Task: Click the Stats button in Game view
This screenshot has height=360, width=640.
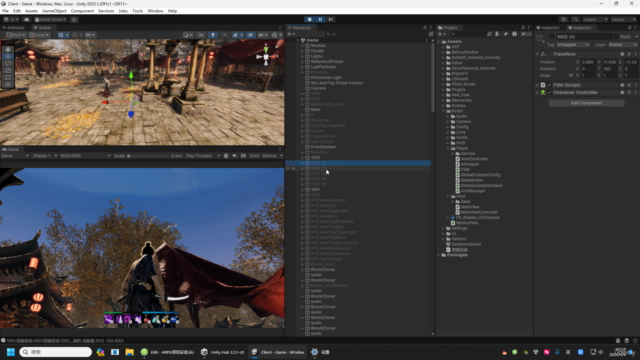Action: click(254, 156)
